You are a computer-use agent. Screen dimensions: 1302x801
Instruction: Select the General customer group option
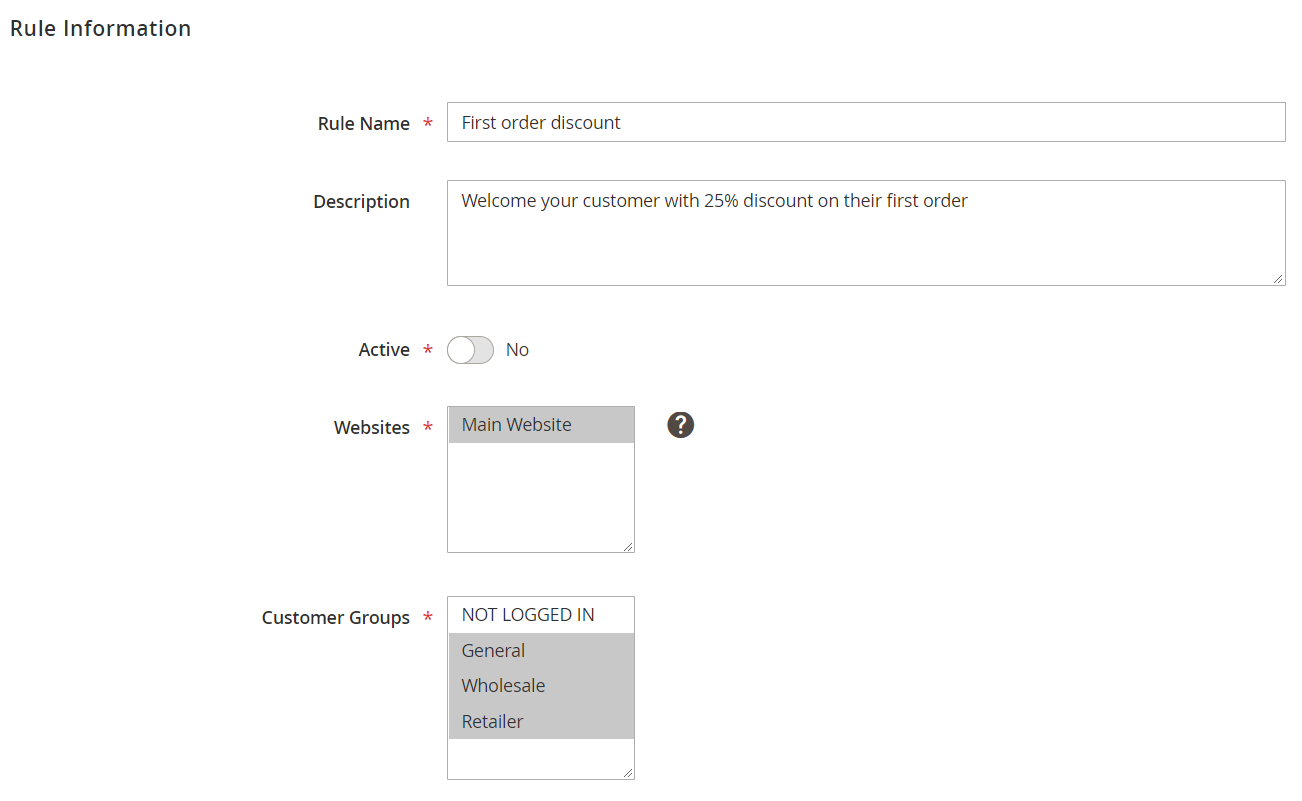click(x=541, y=651)
